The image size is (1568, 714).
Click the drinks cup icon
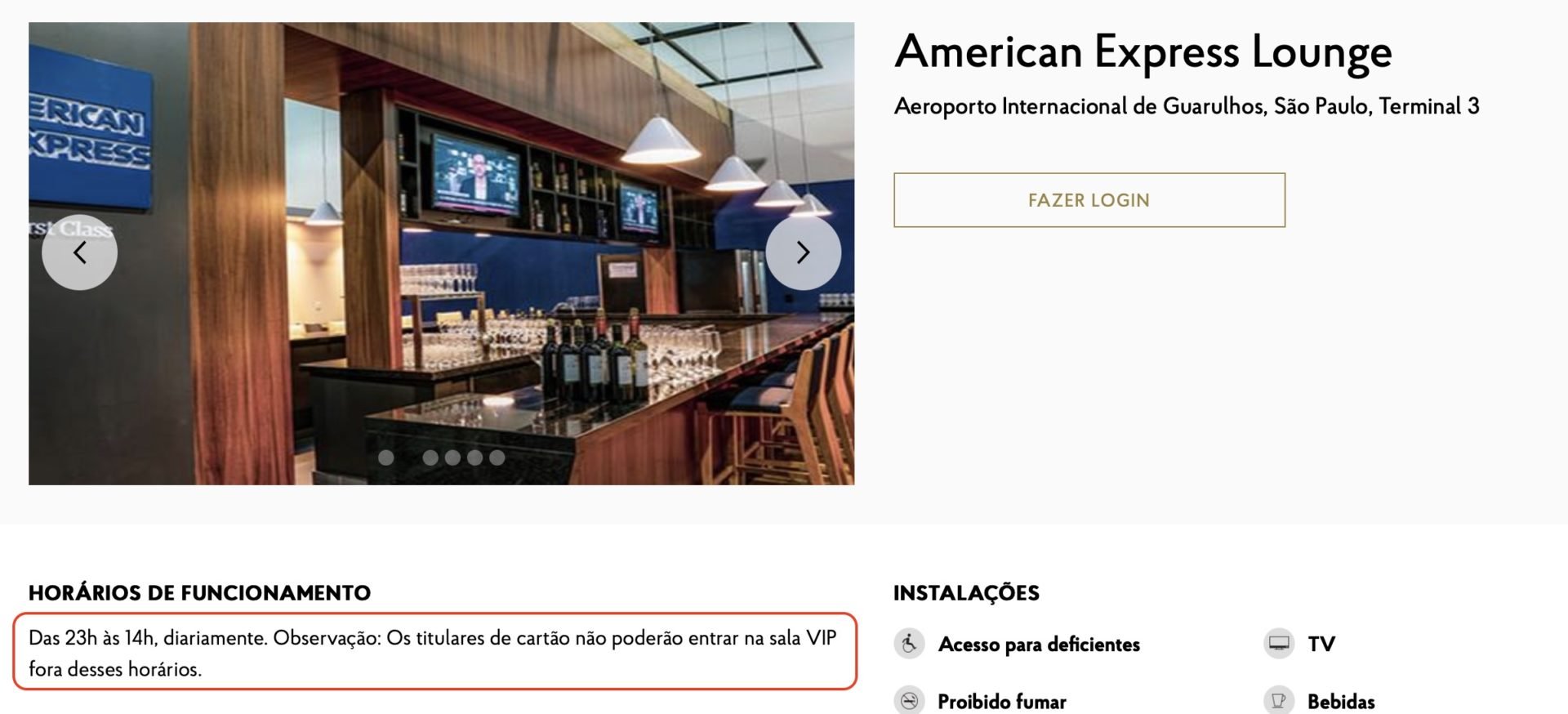point(1279,701)
